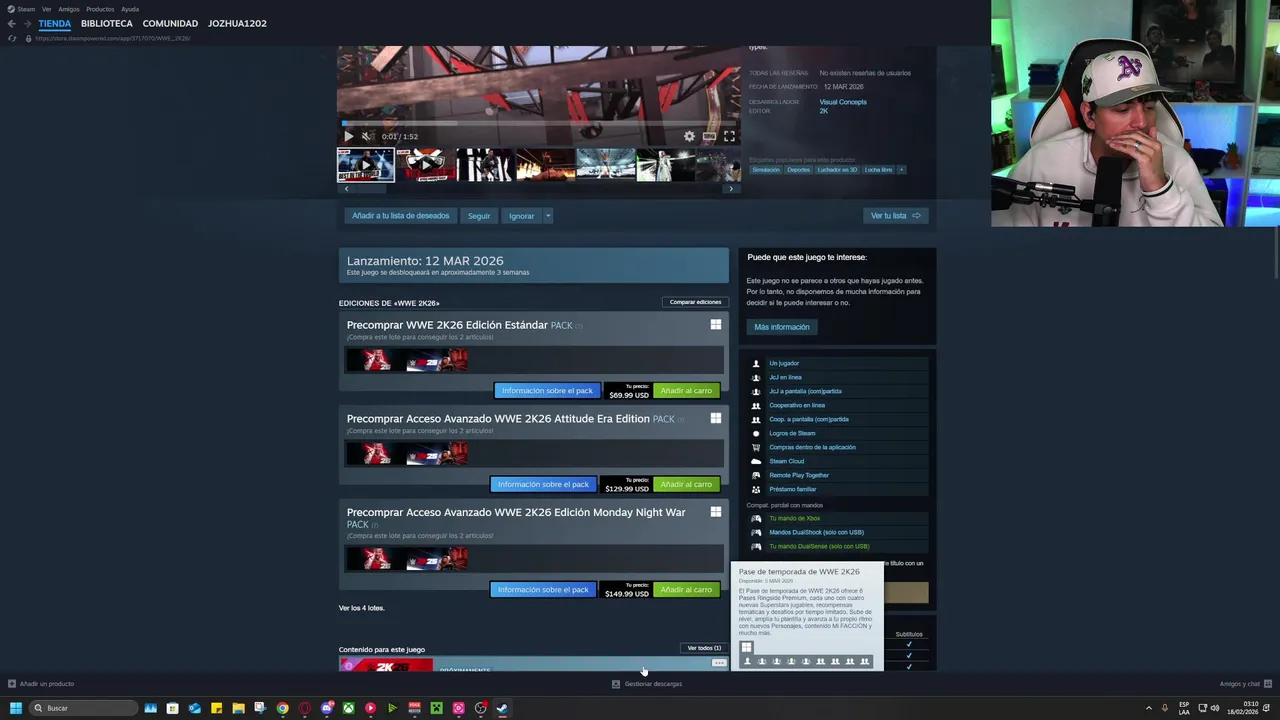Open JcJ en línea feature
1280x720 pixels.
785,378
